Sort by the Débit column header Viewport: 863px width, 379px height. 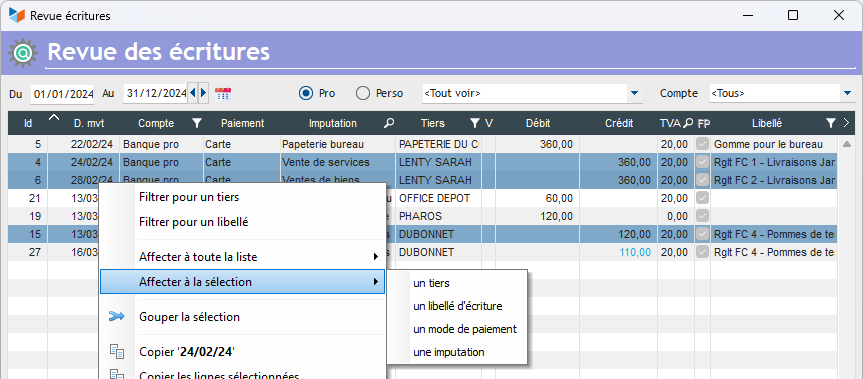[x=538, y=124]
